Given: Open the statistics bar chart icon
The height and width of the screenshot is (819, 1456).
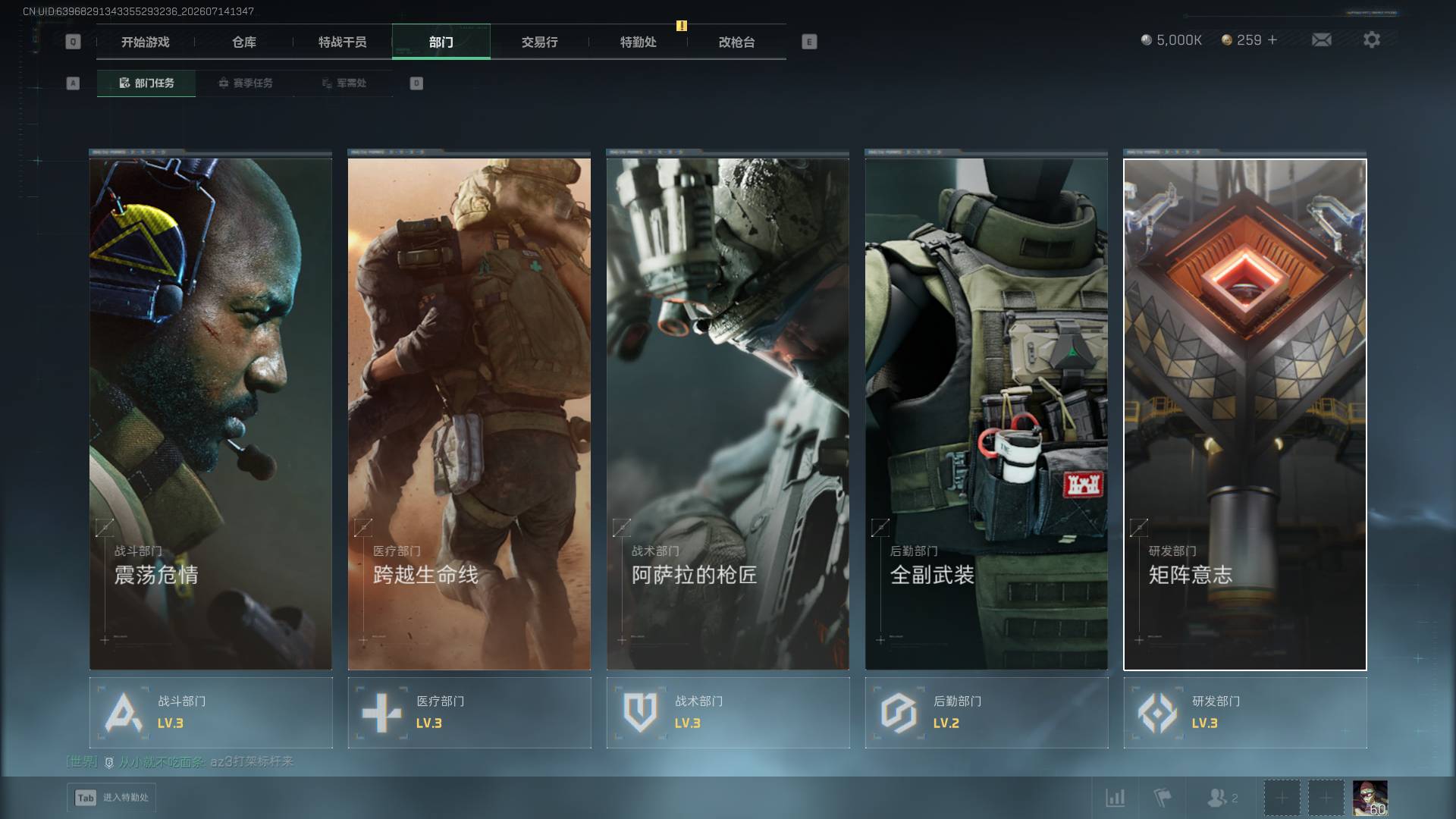Looking at the screenshot, I should point(1115,798).
